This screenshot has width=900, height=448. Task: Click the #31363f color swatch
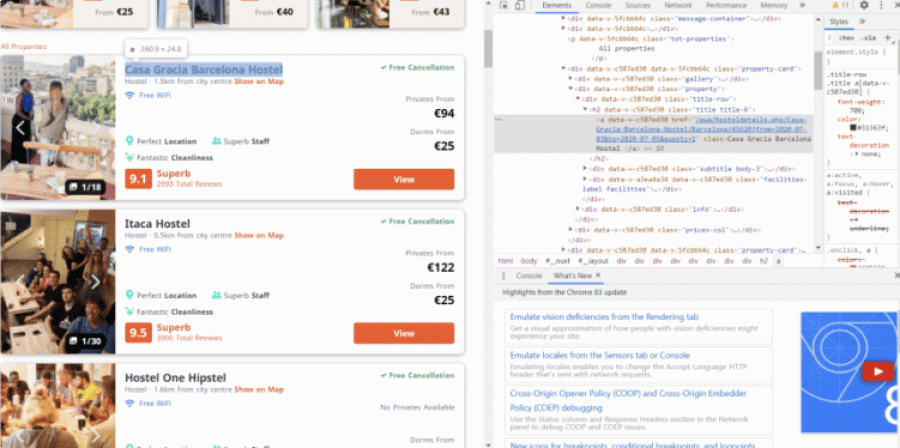(x=853, y=127)
